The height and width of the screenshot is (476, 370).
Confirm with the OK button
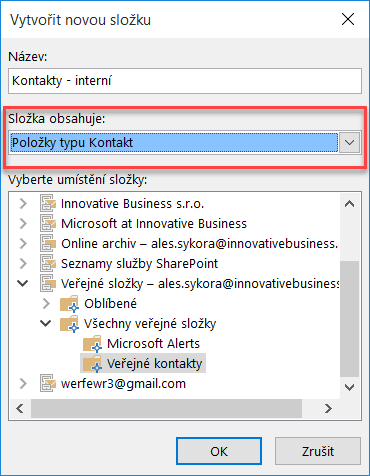219,451
